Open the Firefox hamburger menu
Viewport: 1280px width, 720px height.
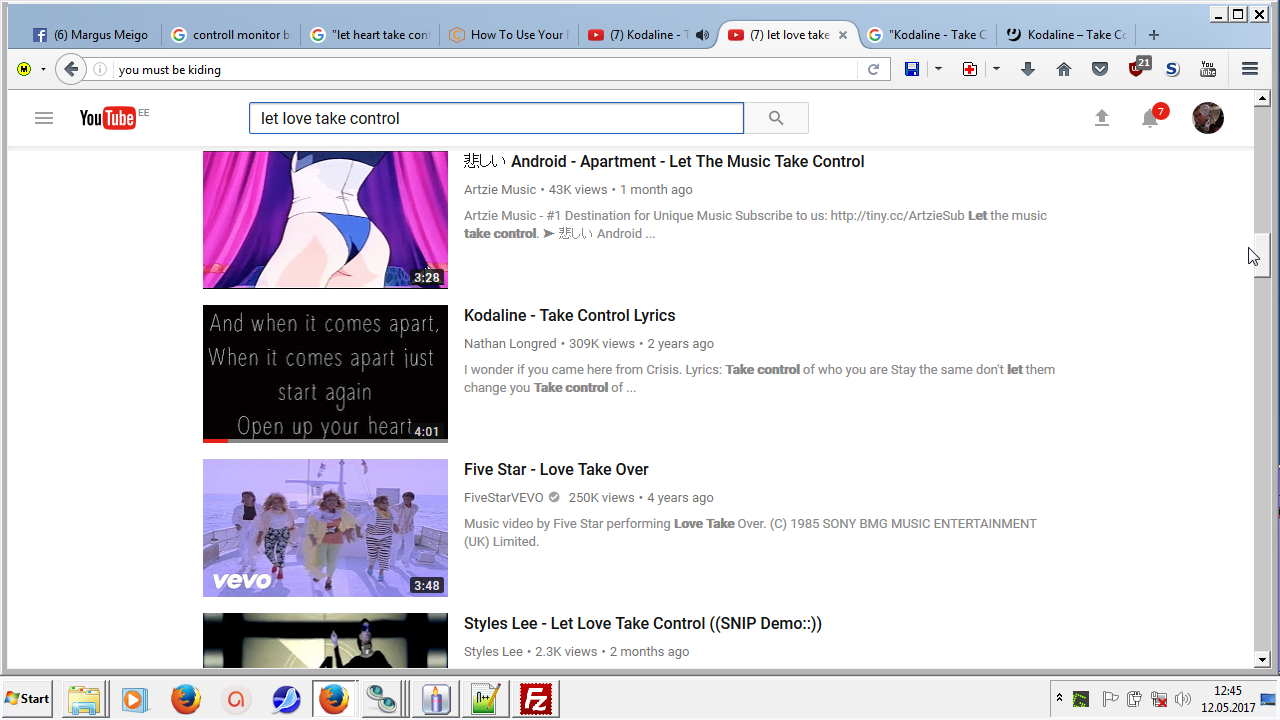1250,69
